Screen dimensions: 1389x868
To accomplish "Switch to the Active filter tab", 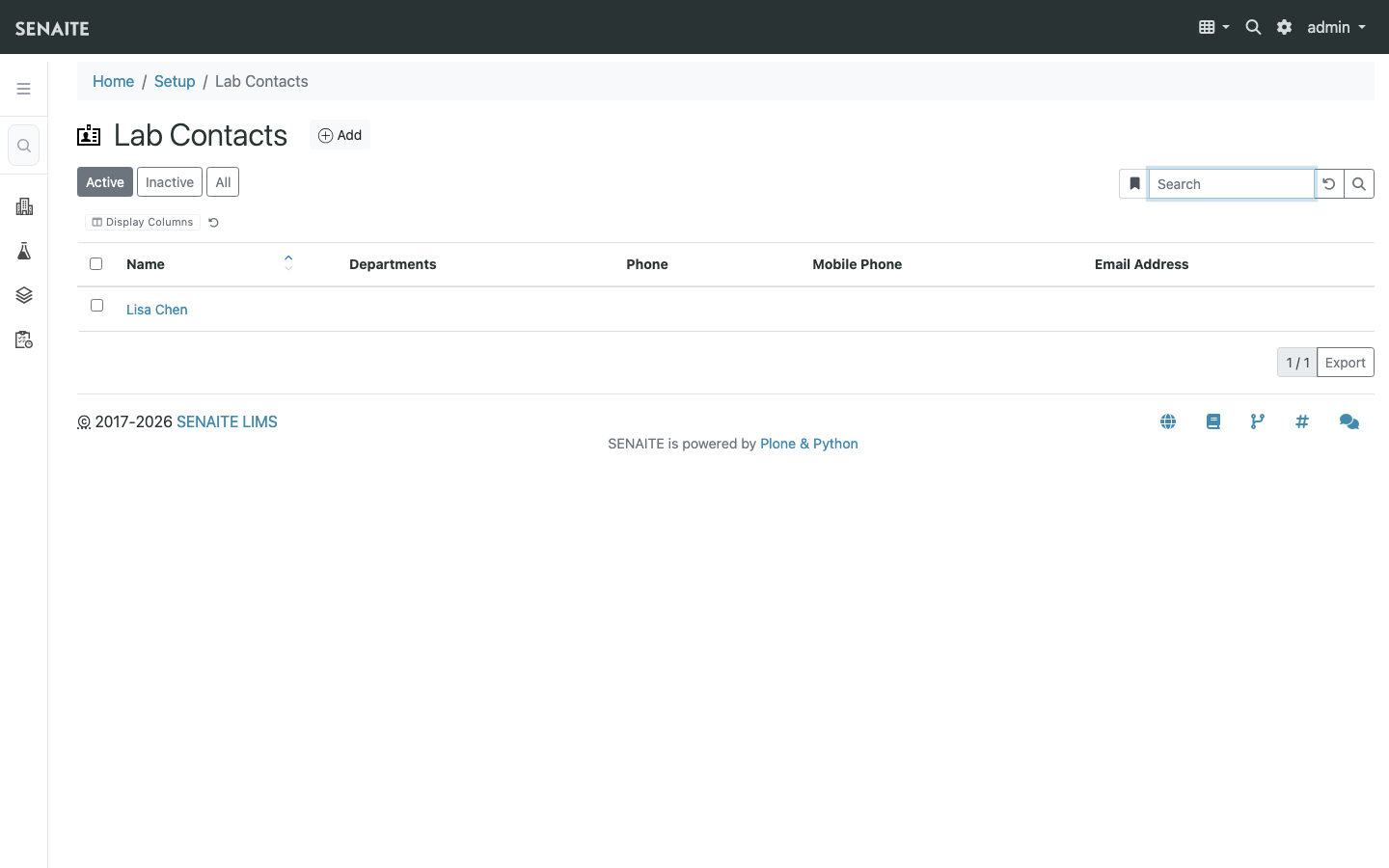I will click(105, 182).
